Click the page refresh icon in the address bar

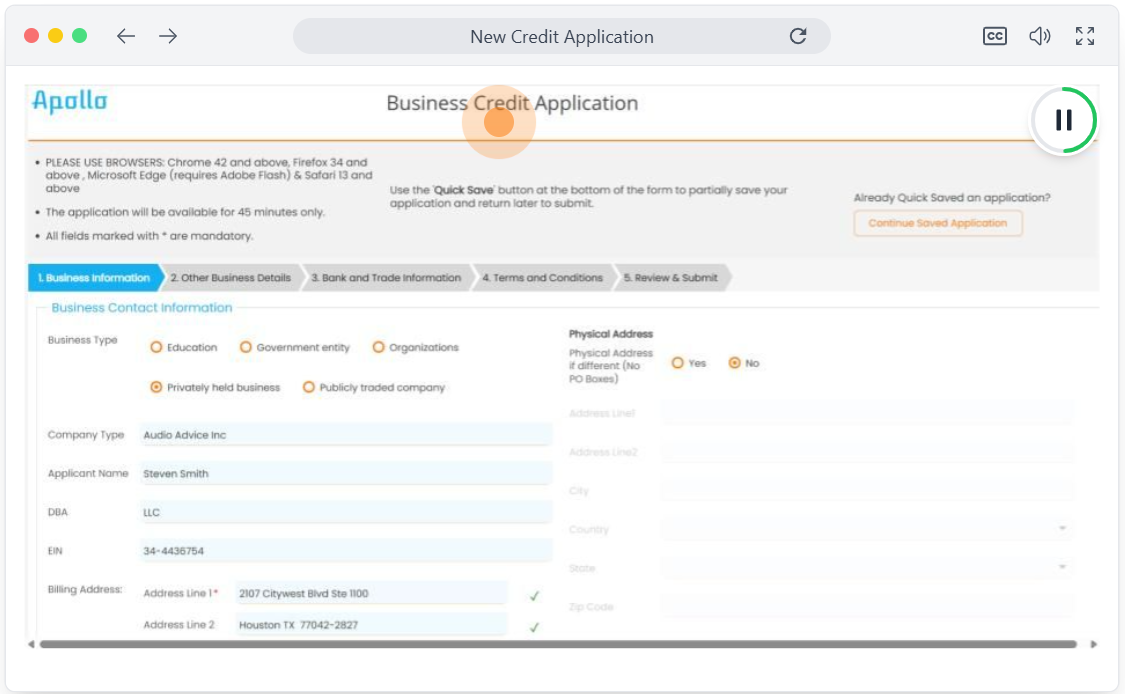(798, 36)
